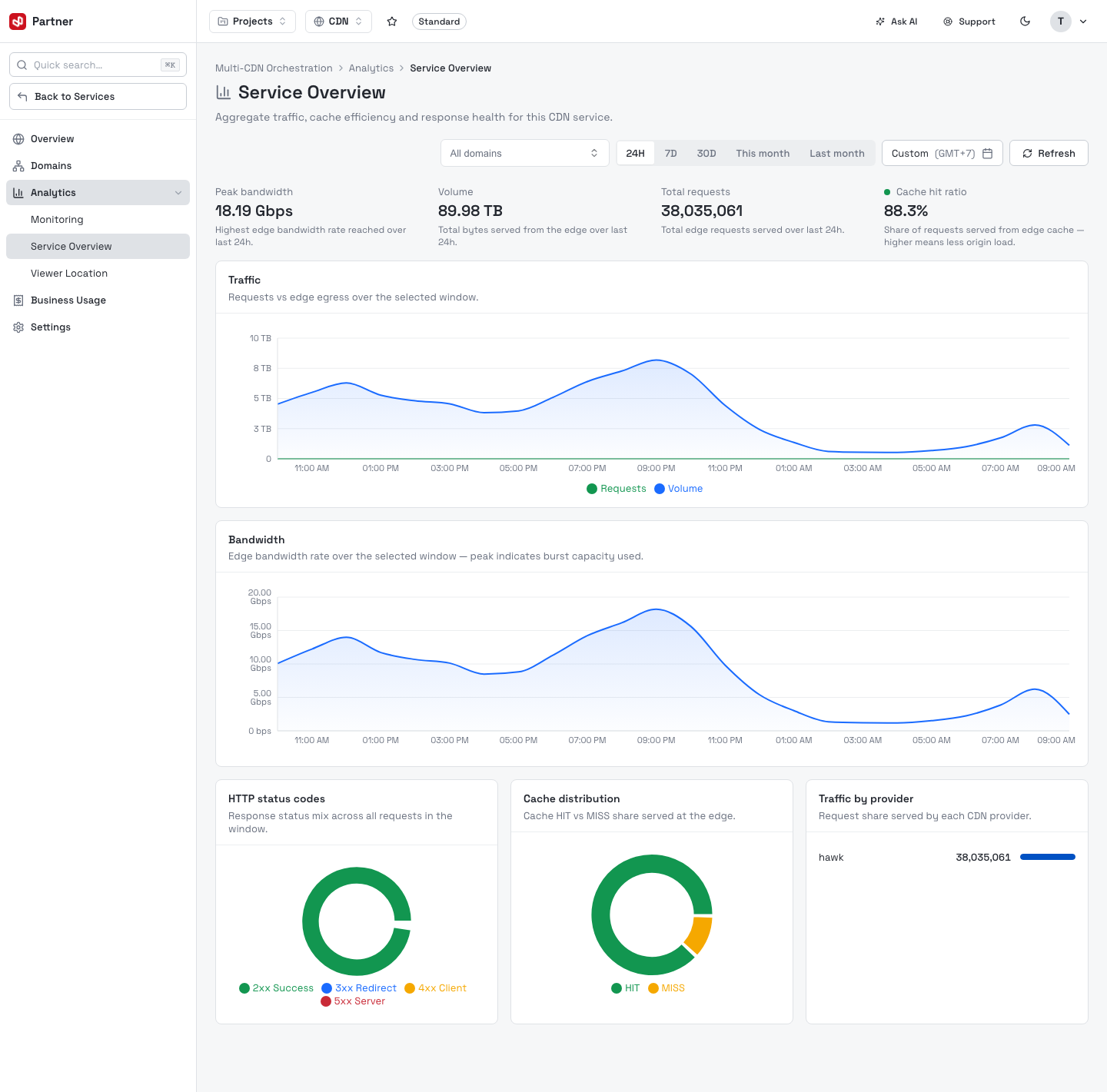
Task: Toggle MISS in cache distribution legend
Action: pyautogui.click(x=667, y=988)
